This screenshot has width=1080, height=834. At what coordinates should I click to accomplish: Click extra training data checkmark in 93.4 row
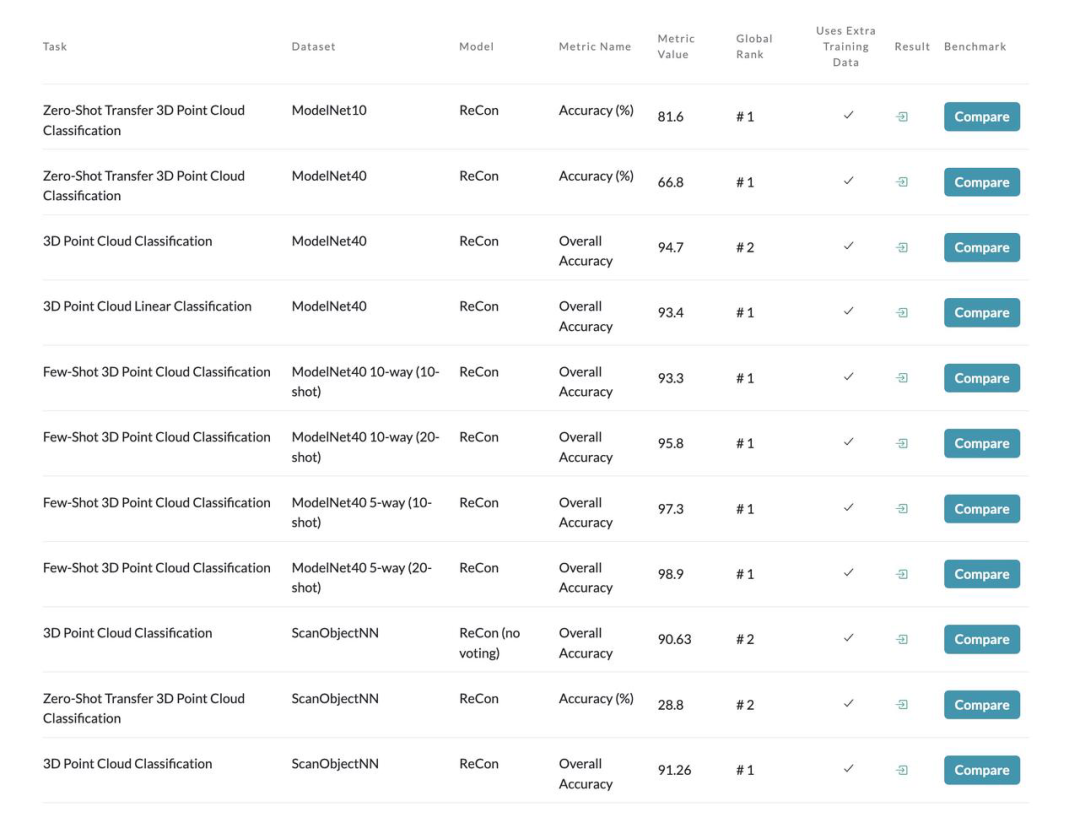(849, 311)
